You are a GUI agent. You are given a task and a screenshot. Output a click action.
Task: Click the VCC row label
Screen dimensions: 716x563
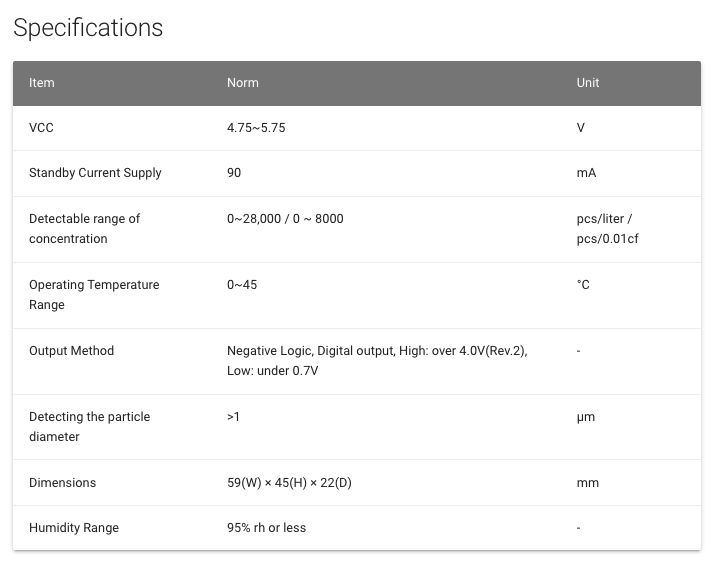tap(41, 127)
